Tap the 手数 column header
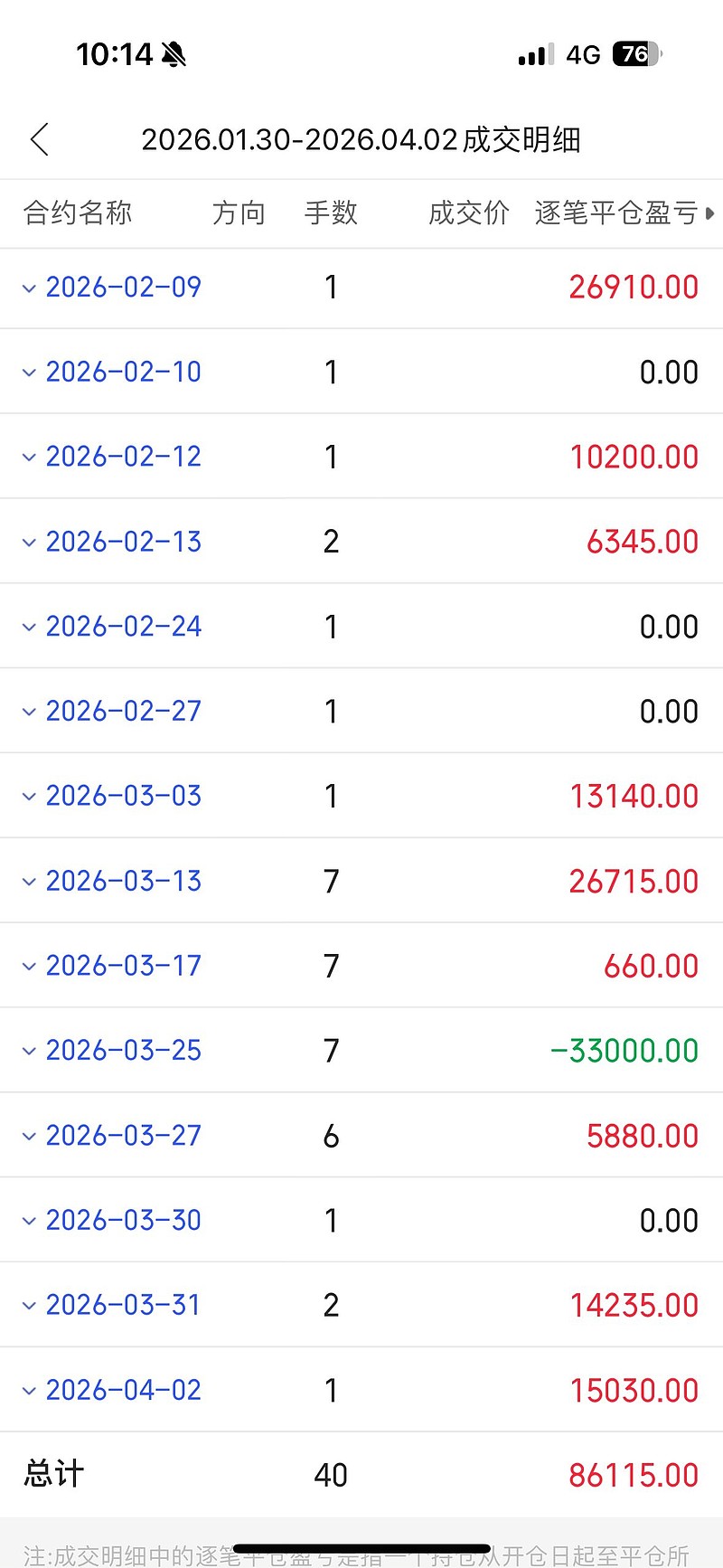 point(331,213)
